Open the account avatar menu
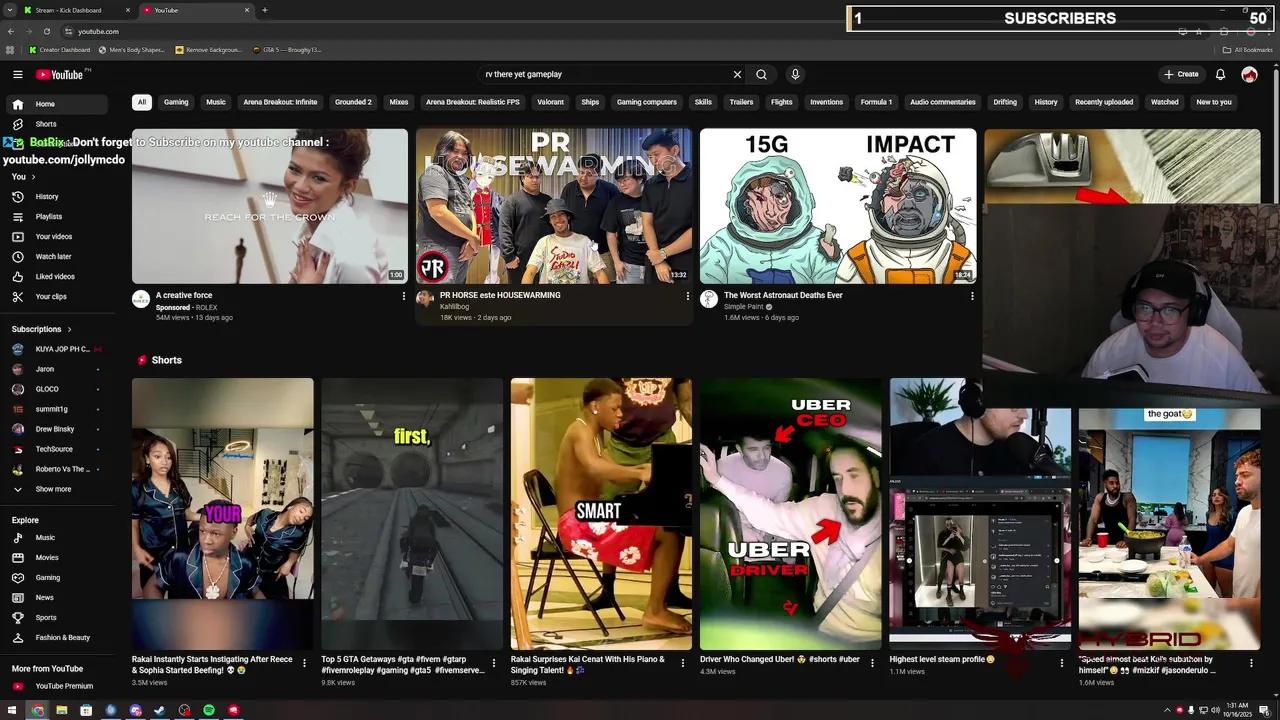1280x720 pixels. (x=1249, y=74)
